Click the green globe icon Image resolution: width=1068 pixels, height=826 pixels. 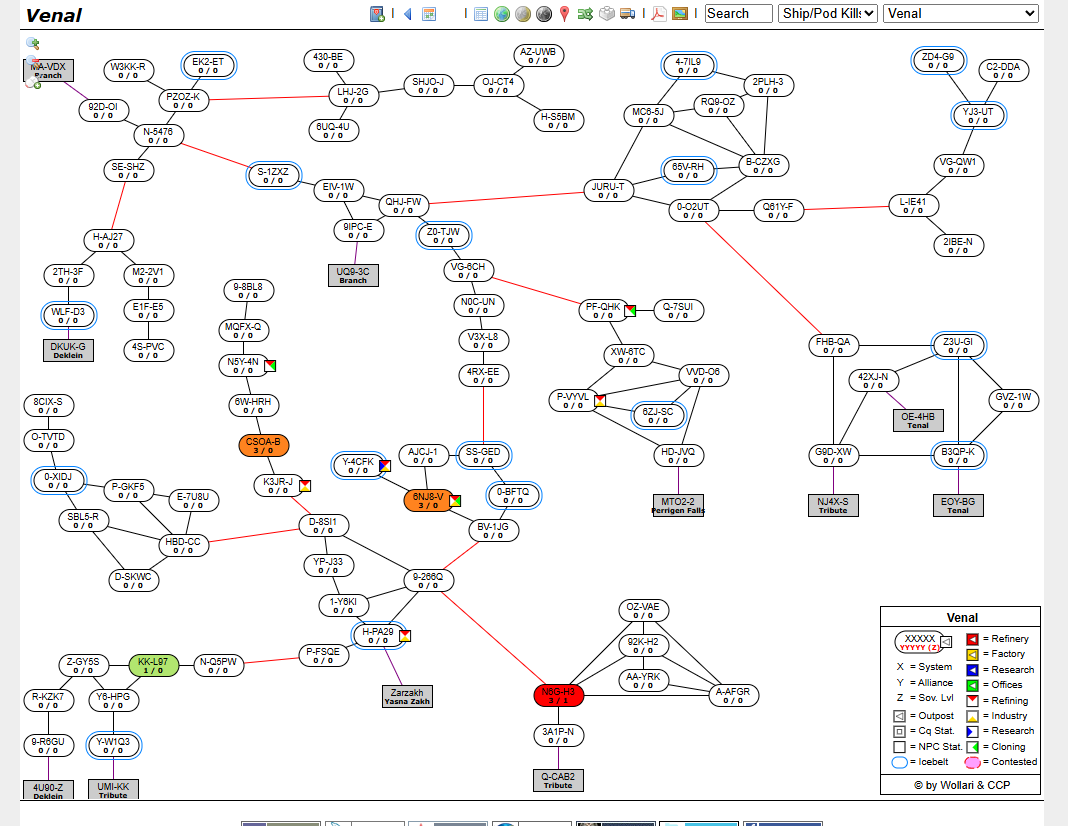[502, 14]
